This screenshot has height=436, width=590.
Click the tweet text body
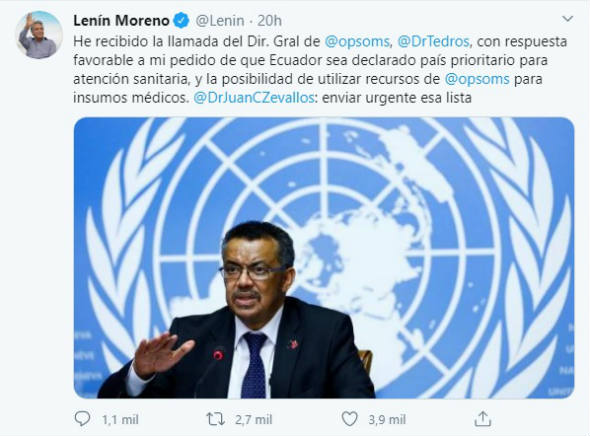click(x=320, y=70)
